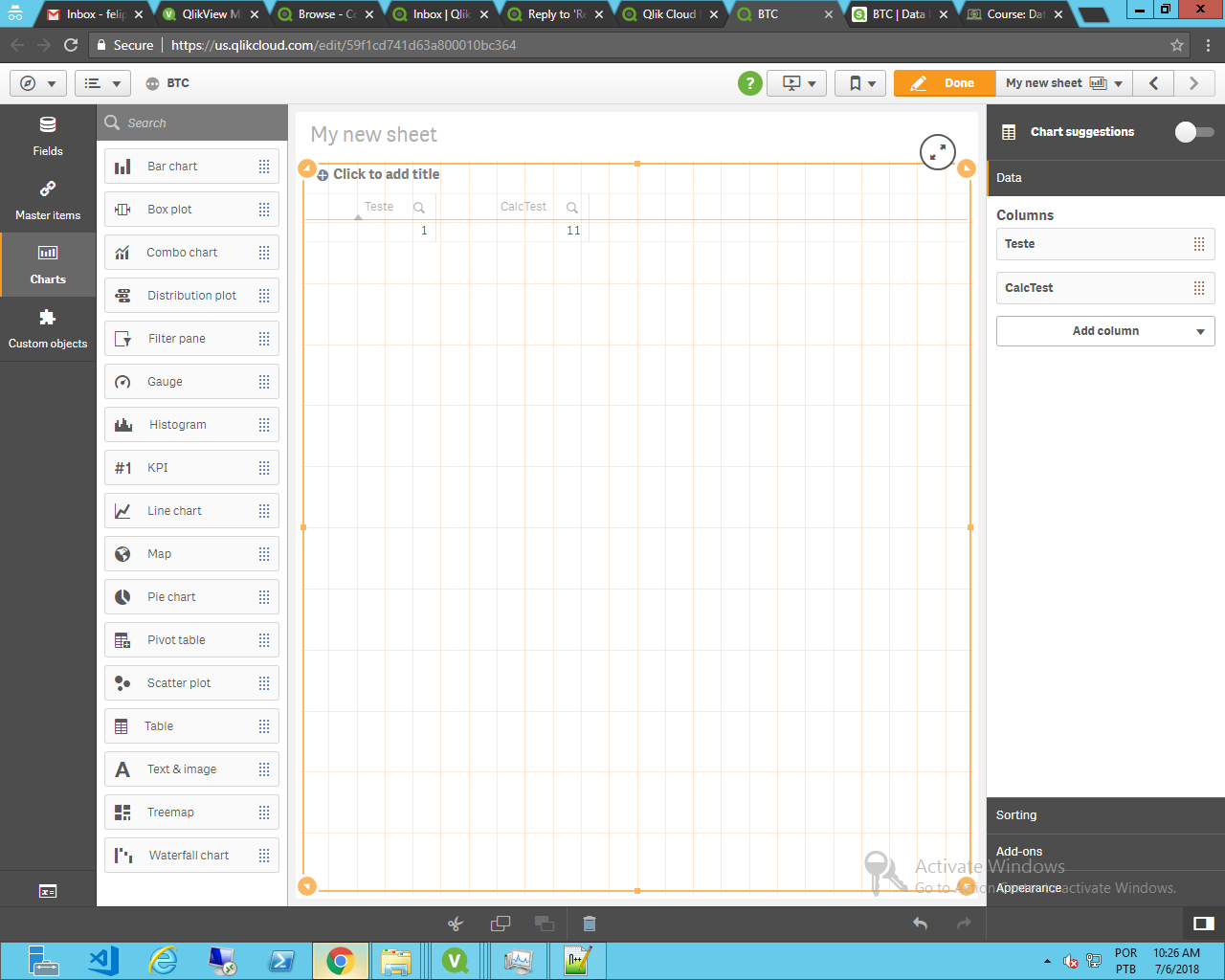Go to the next sheet
Viewport: 1225px width, 980px height.
(x=1194, y=83)
